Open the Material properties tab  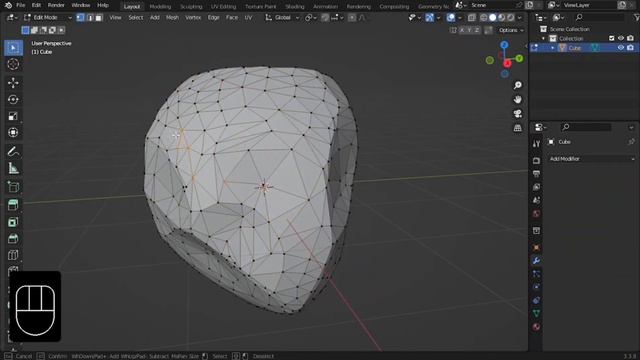click(536, 327)
